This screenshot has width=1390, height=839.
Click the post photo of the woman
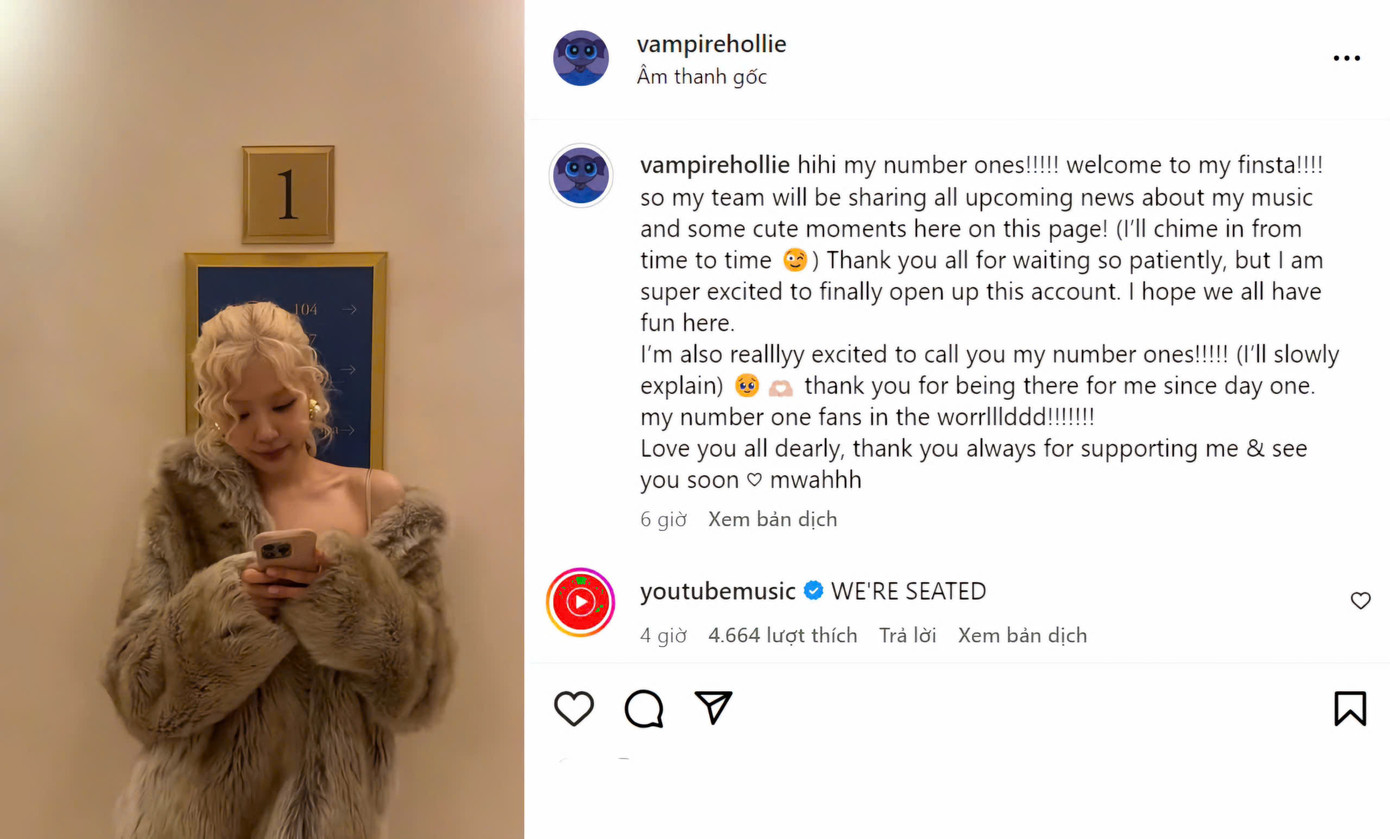tap(262, 419)
